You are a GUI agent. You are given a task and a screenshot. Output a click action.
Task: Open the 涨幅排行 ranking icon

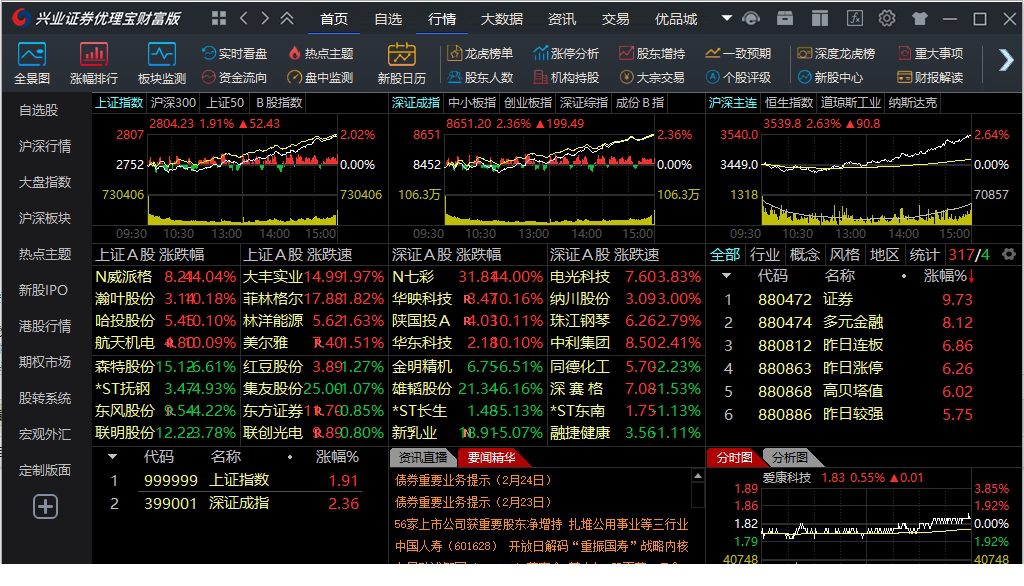click(x=93, y=63)
